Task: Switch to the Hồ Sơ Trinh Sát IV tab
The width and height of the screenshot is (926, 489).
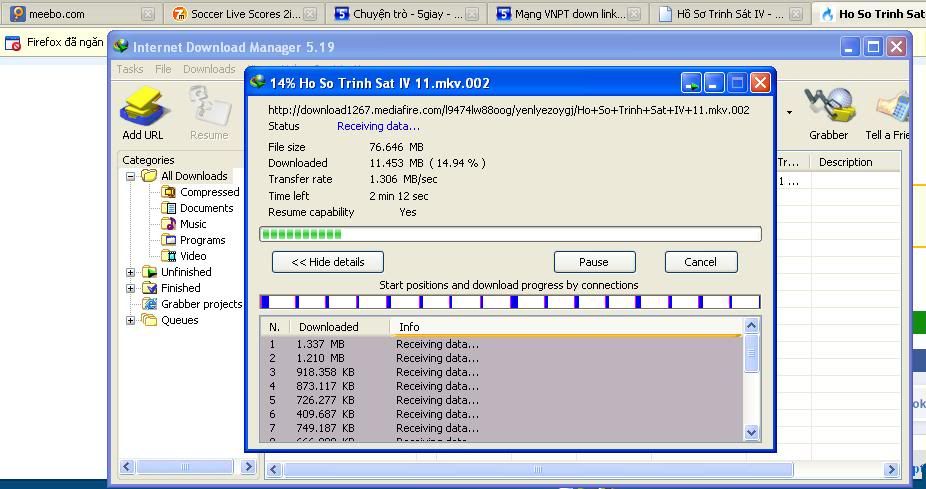Action: click(729, 14)
